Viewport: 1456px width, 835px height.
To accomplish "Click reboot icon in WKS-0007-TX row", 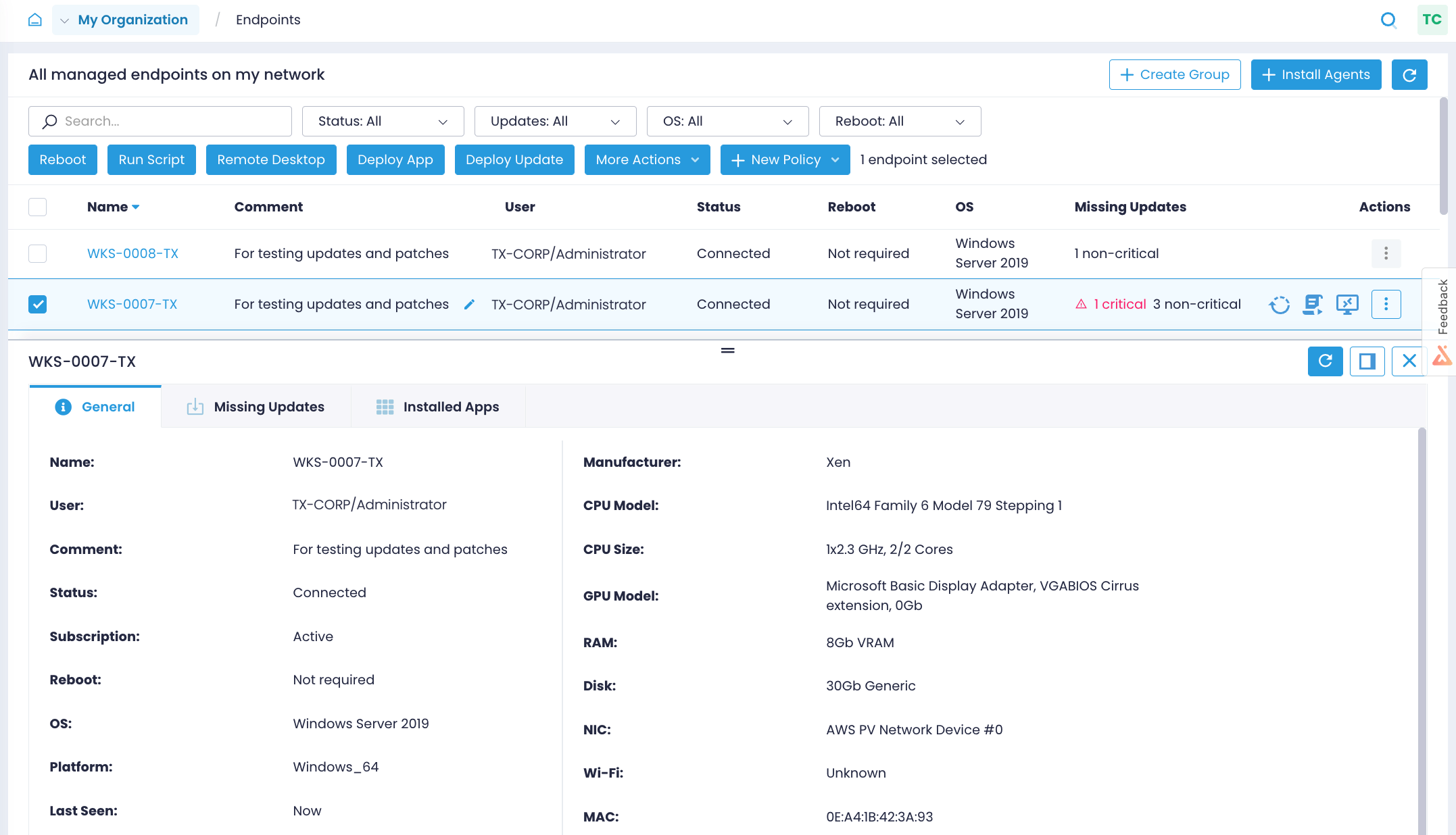I will click(x=1279, y=305).
